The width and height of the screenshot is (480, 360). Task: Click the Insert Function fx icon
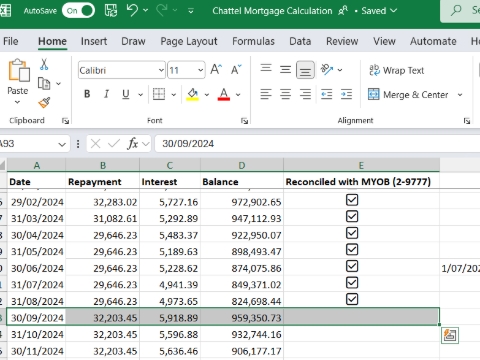point(133,144)
